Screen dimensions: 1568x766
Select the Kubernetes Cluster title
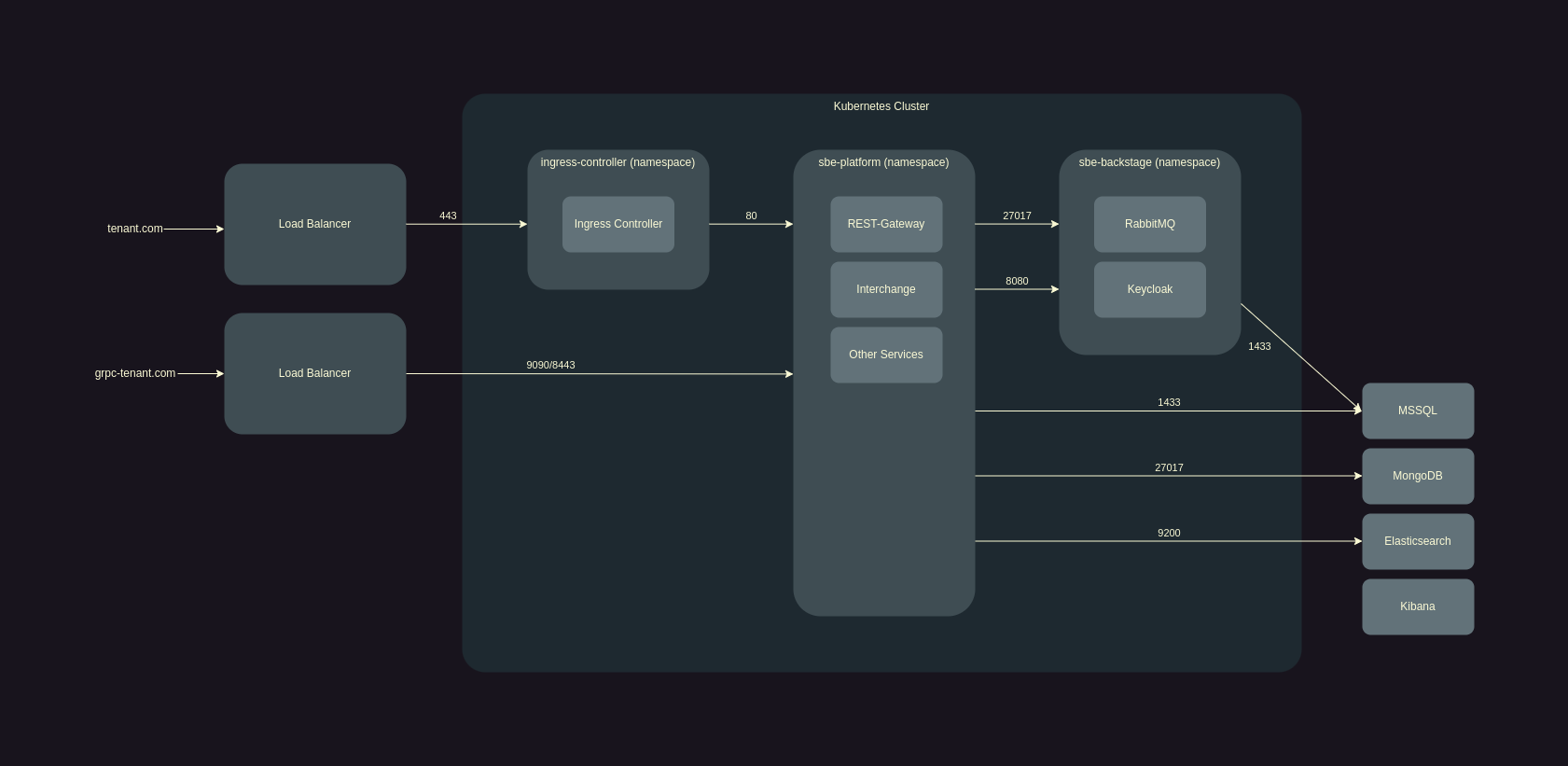click(x=881, y=106)
